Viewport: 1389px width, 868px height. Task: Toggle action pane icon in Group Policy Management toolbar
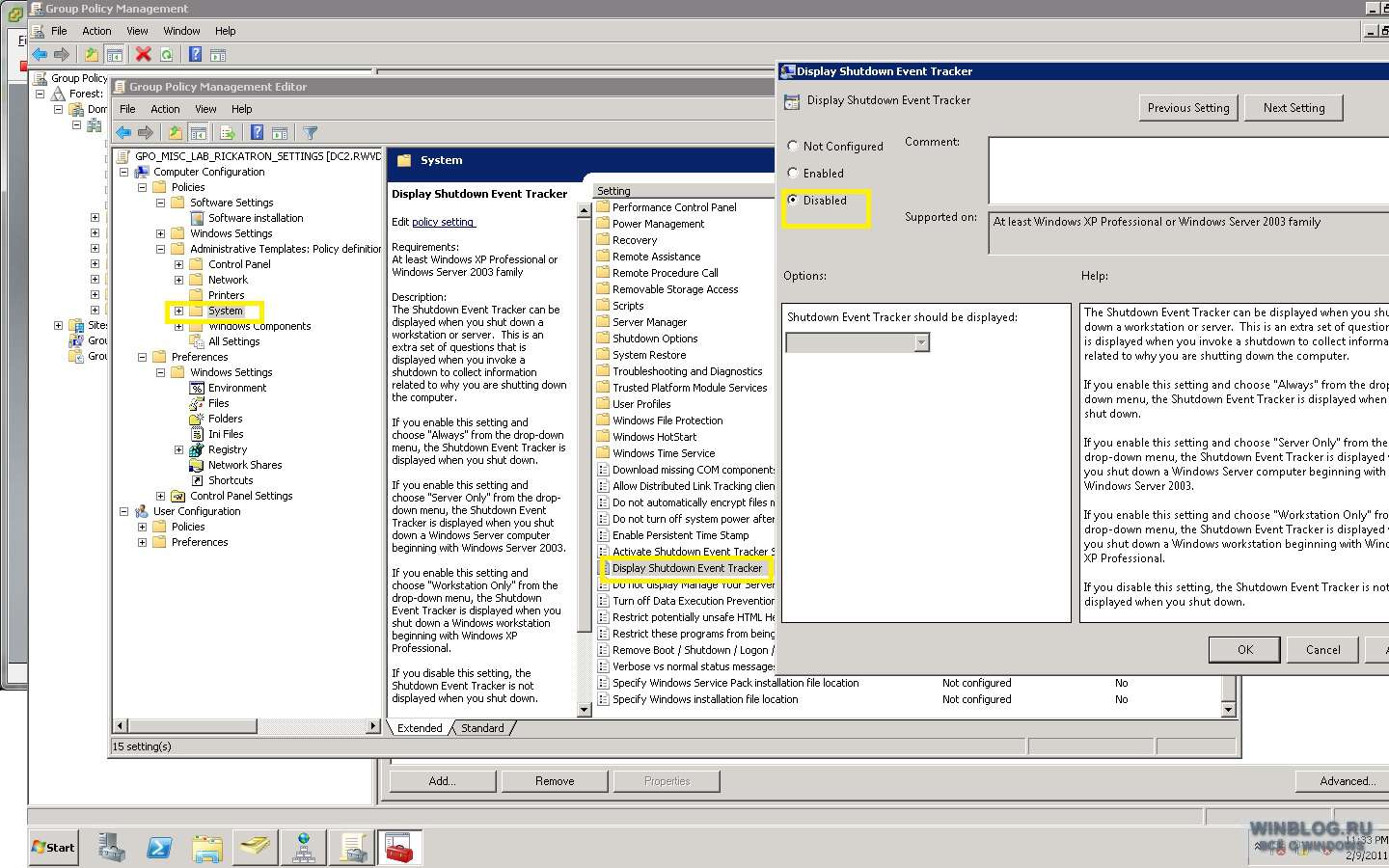pos(218,55)
